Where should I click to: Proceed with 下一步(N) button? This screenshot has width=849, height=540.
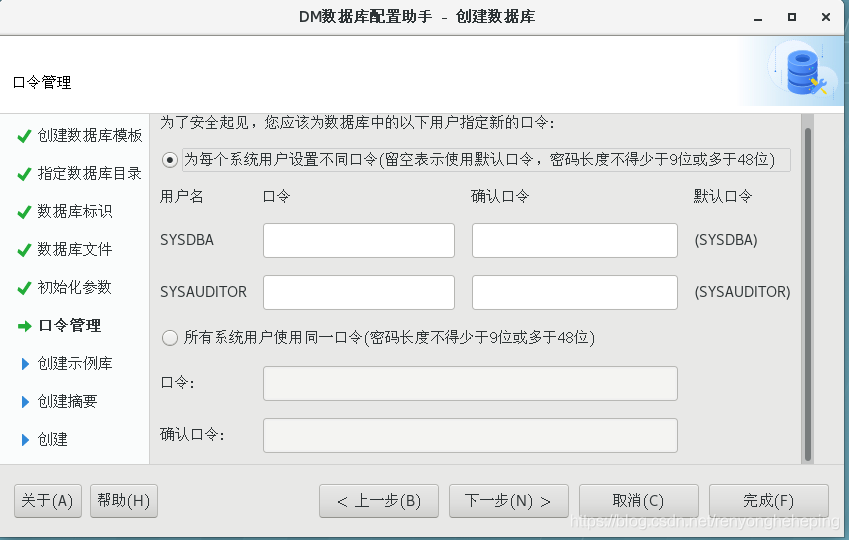(x=508, y=501)
